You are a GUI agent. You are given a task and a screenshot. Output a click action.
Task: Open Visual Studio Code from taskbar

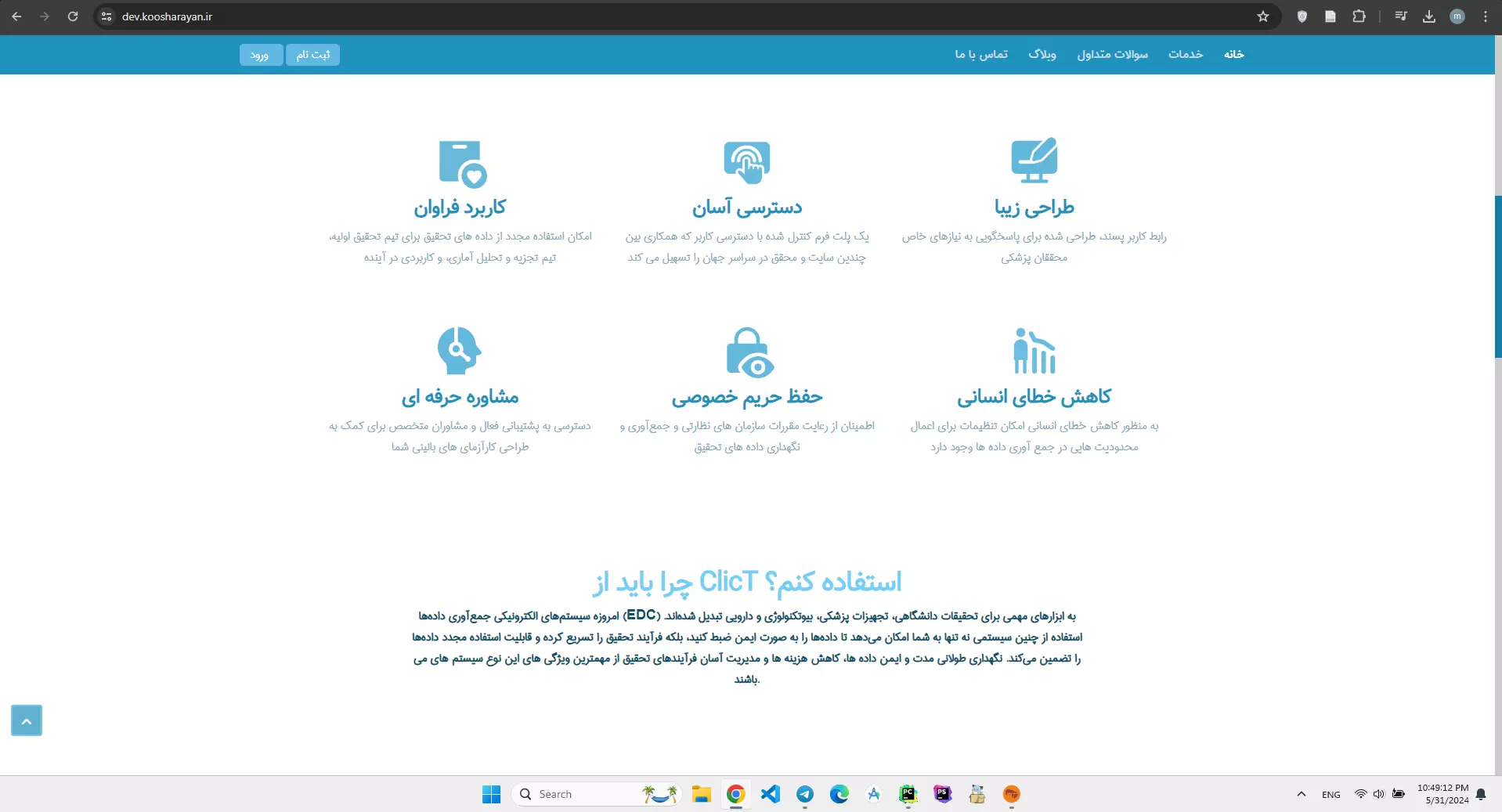tap(771, 794)
